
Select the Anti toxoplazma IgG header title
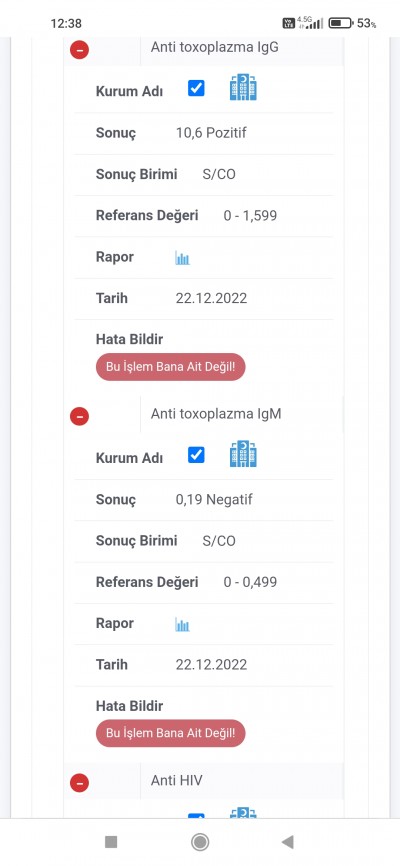point(214,47)
